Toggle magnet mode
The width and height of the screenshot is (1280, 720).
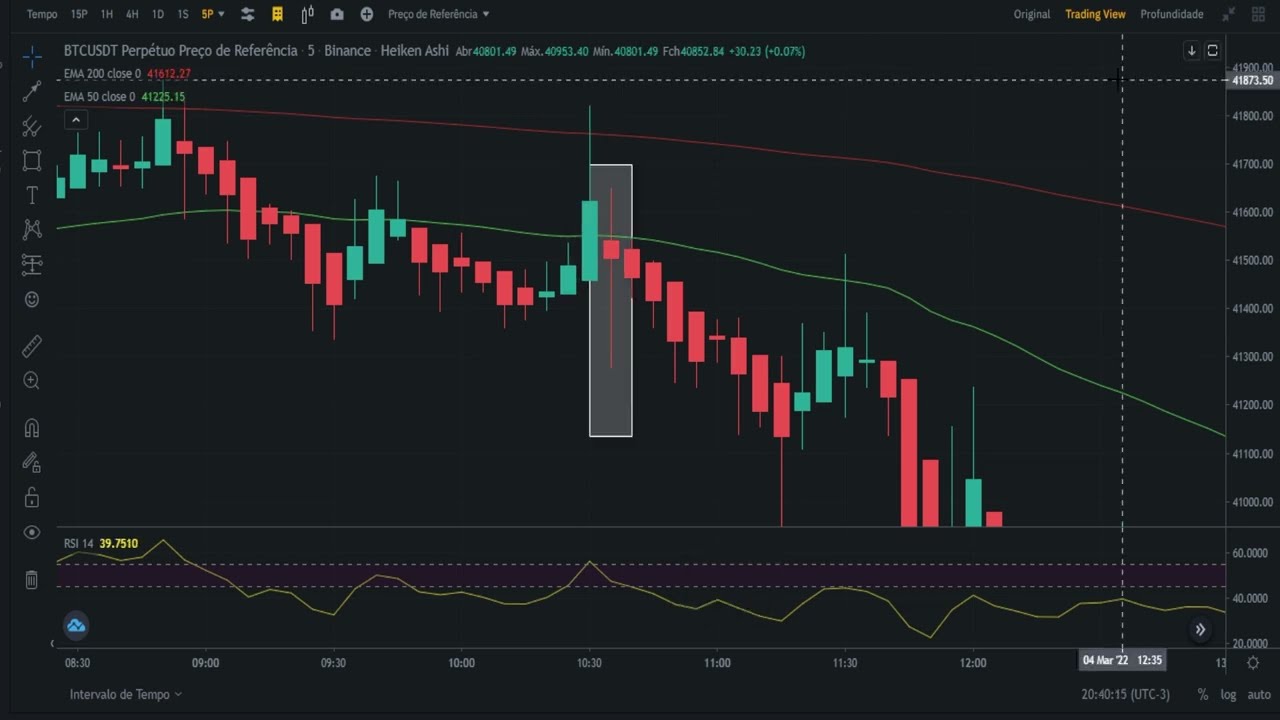(x=32, y=428)
